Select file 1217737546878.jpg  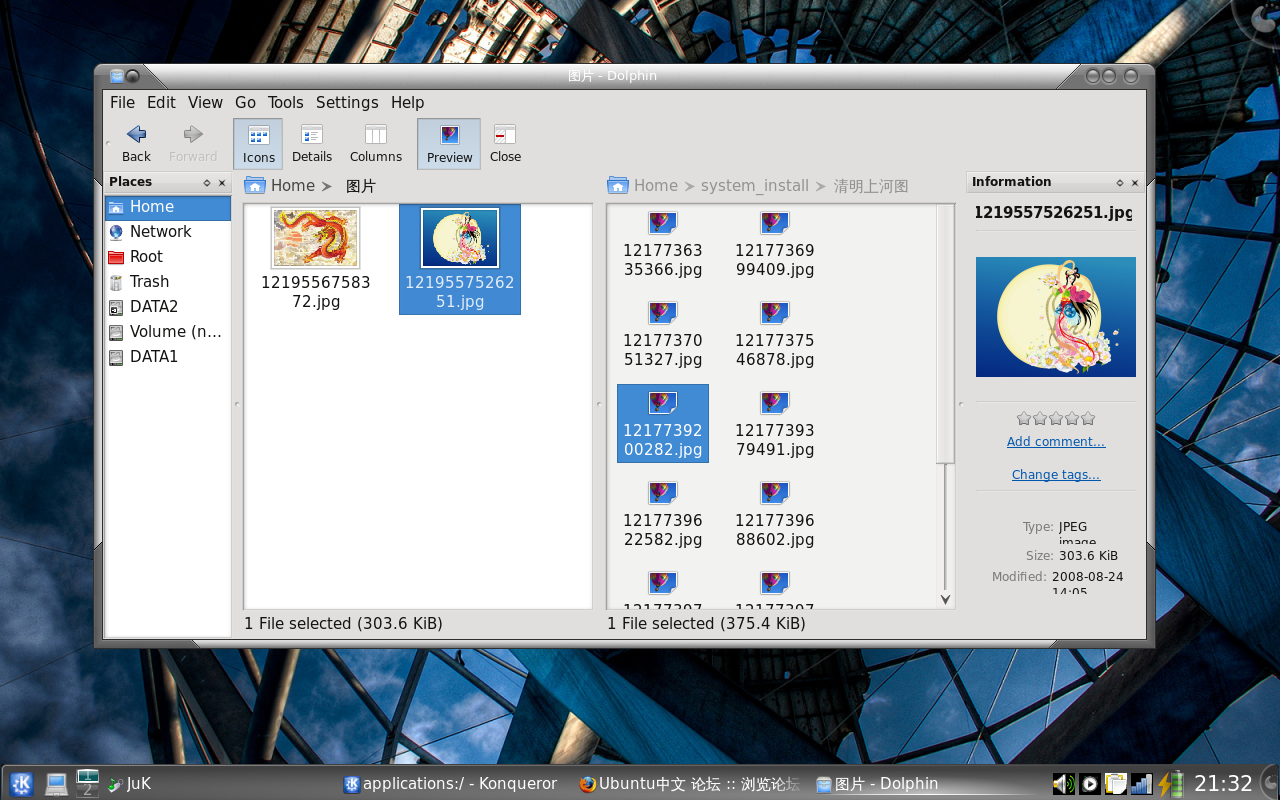(x=775, y=335)
